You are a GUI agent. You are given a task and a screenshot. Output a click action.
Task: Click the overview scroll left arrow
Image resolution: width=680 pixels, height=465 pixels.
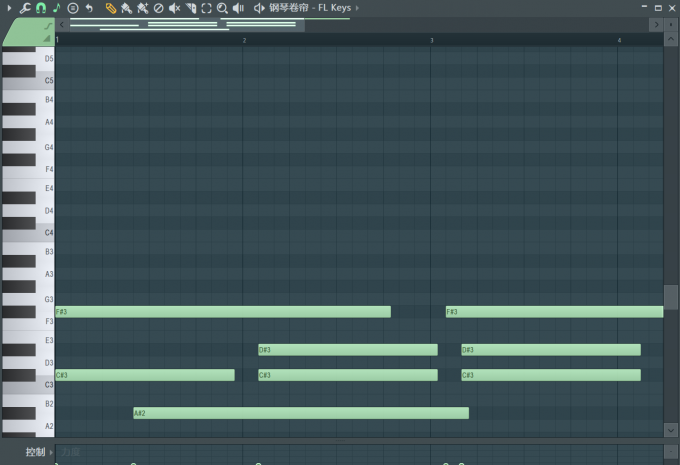click(62, 25)
